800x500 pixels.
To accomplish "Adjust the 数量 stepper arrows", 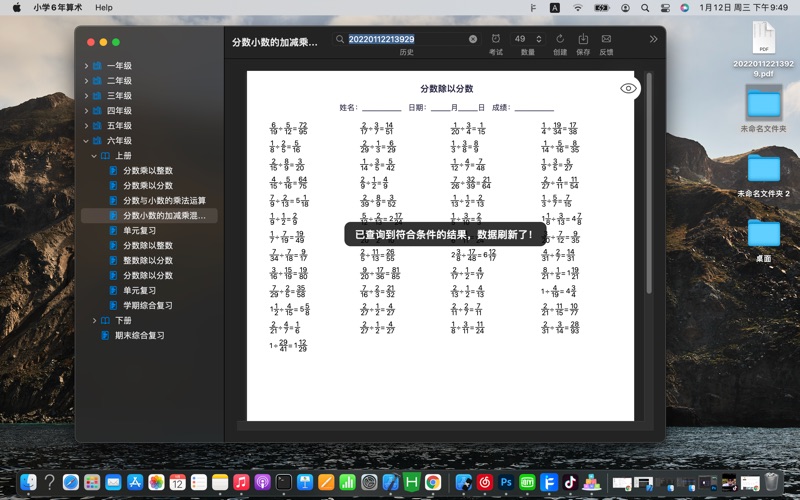I will pos(538,39).
